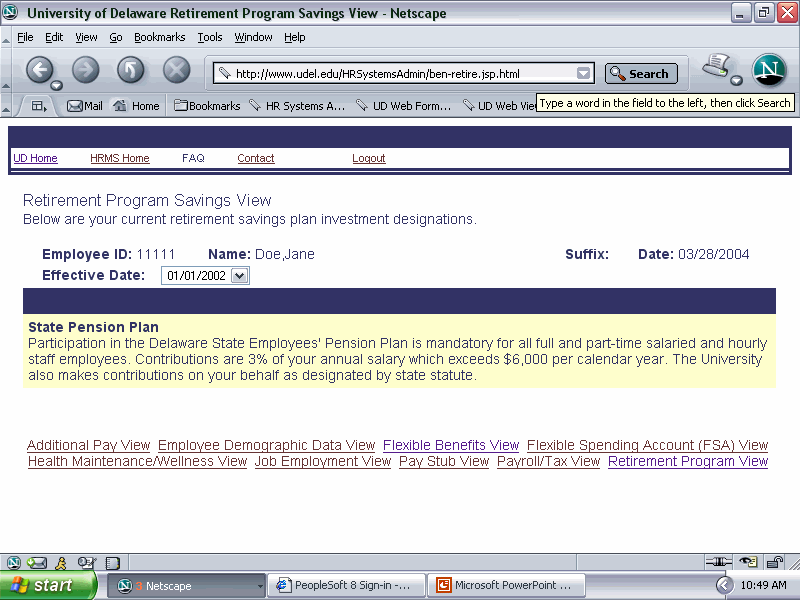Viewport: 800px width, 600px height.
Task: Open the Bookmarks menu in menu bar
Action: 160,37
